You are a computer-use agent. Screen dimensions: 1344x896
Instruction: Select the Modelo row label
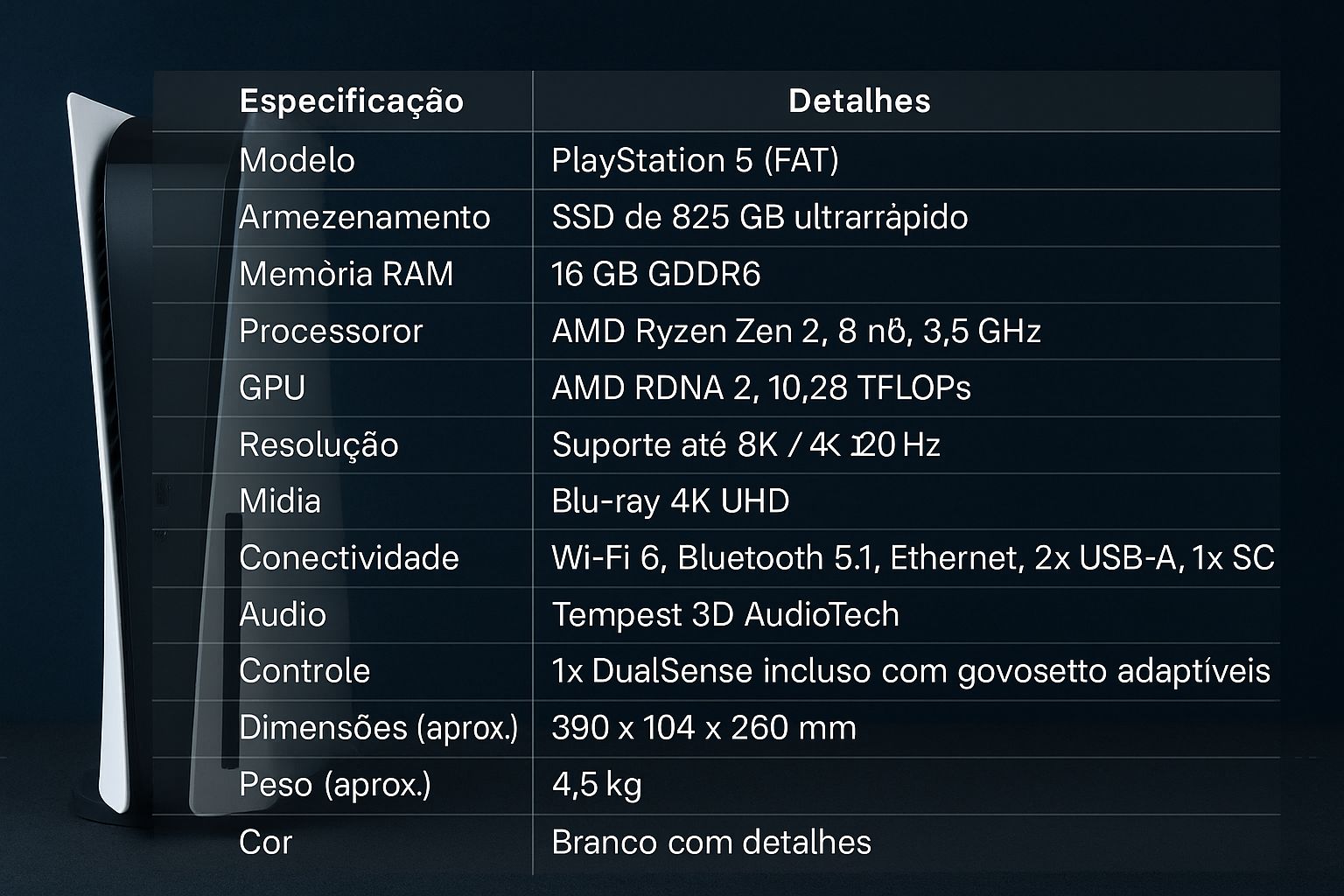point(297,161)
